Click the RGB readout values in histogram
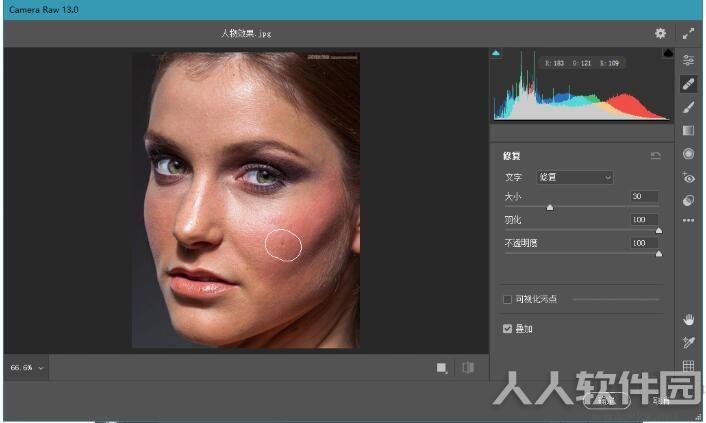Viewport: 706px width, 423px height. [x=582, y=63]
